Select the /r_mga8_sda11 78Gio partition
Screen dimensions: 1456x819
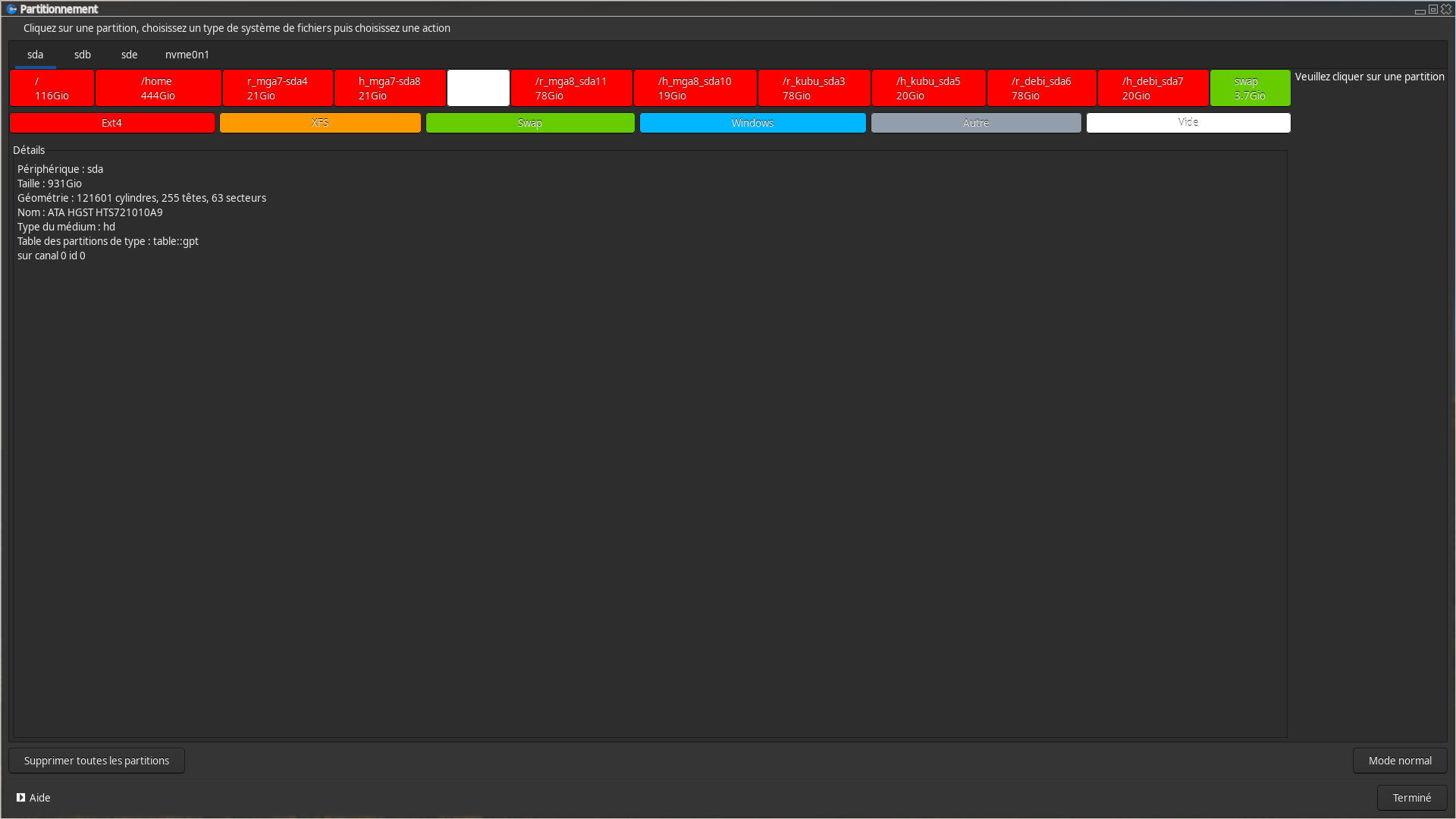coord(572,88)
